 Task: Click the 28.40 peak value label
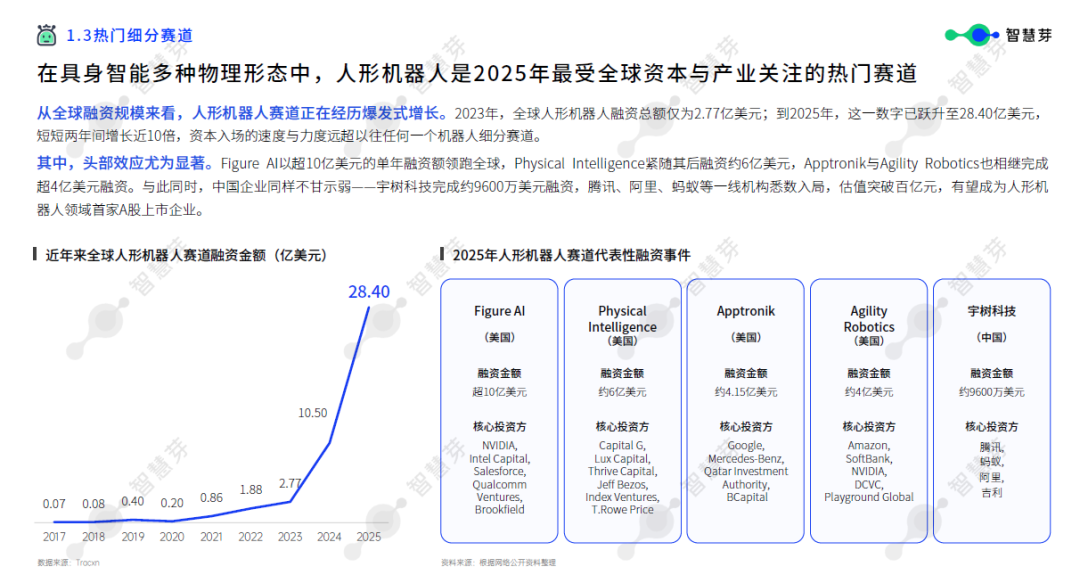click(x=368, y=292)
